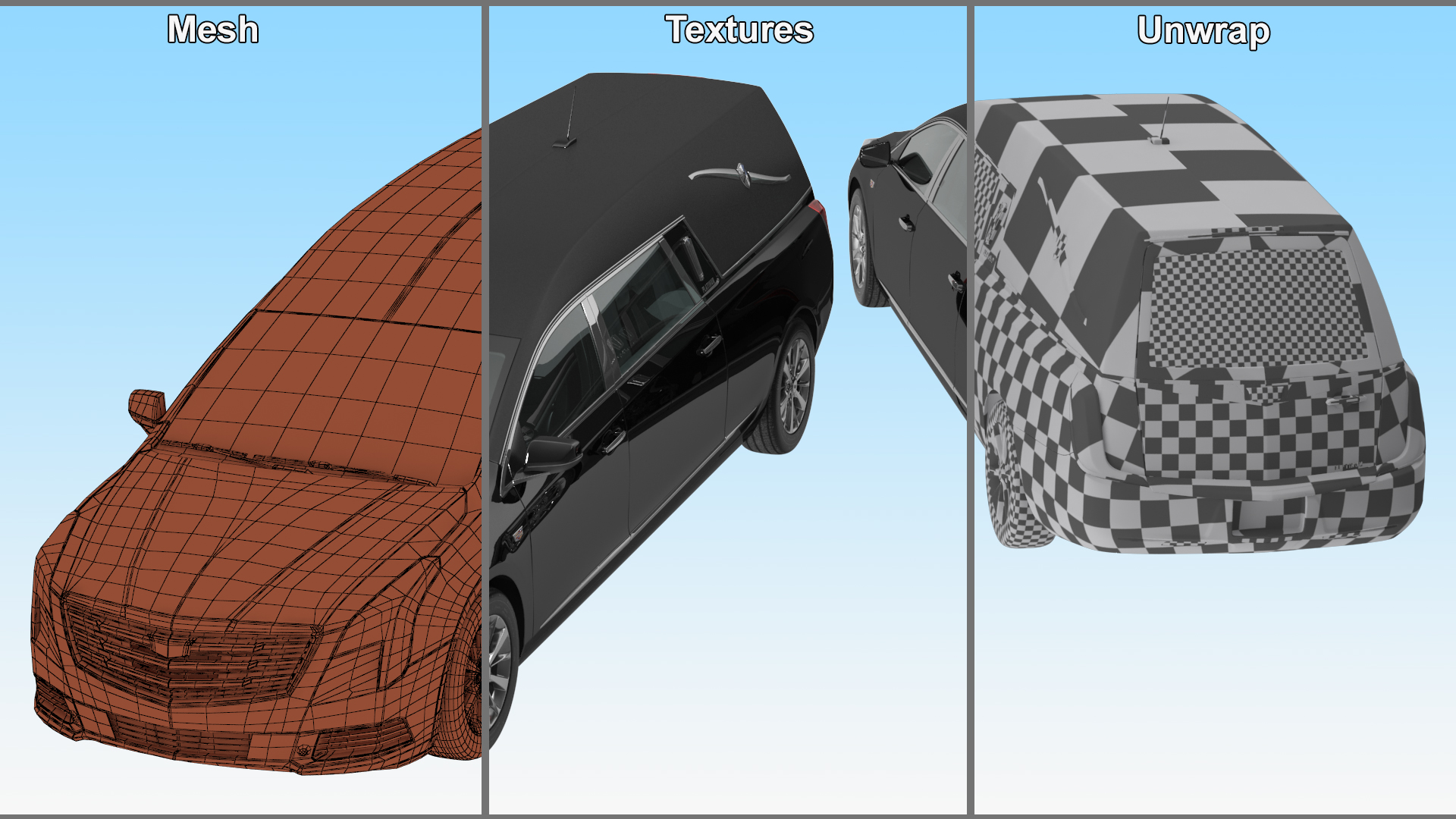Click the Unwrap heading label
Image resolution: width=1456 pixels, height=819 pixels.
(x=1203, y=31)
